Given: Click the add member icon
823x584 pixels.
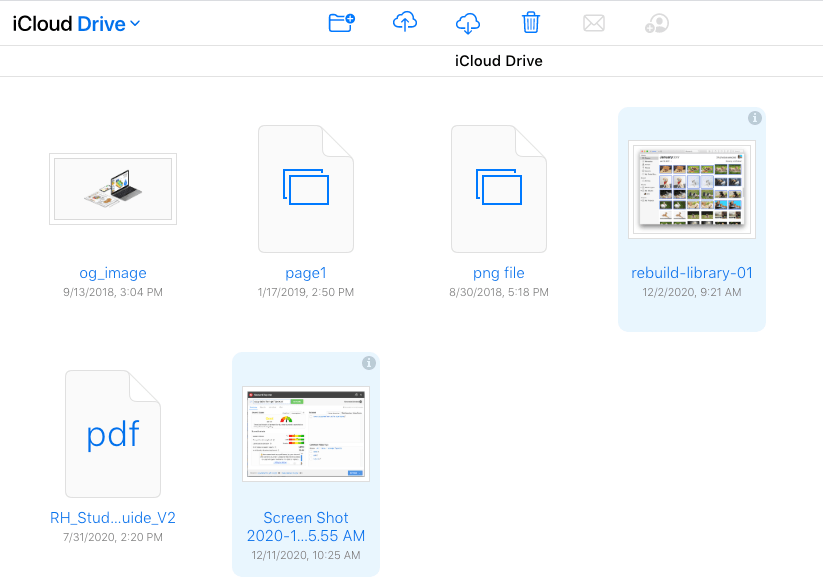Looking at the screenshot, I should [655, 22].
